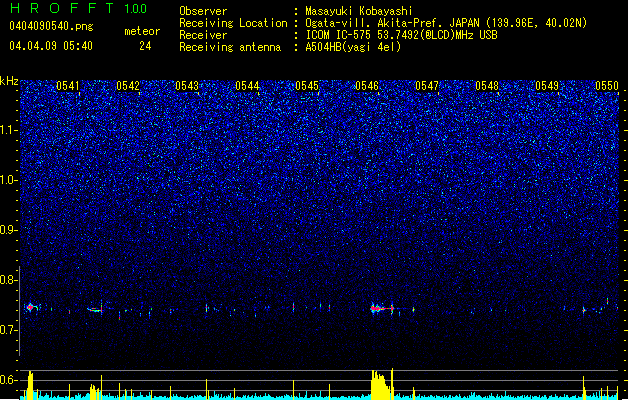Viewport: 629px width, 400px height.
Task: Click the Receiving Location label
Action: (233, 23)
